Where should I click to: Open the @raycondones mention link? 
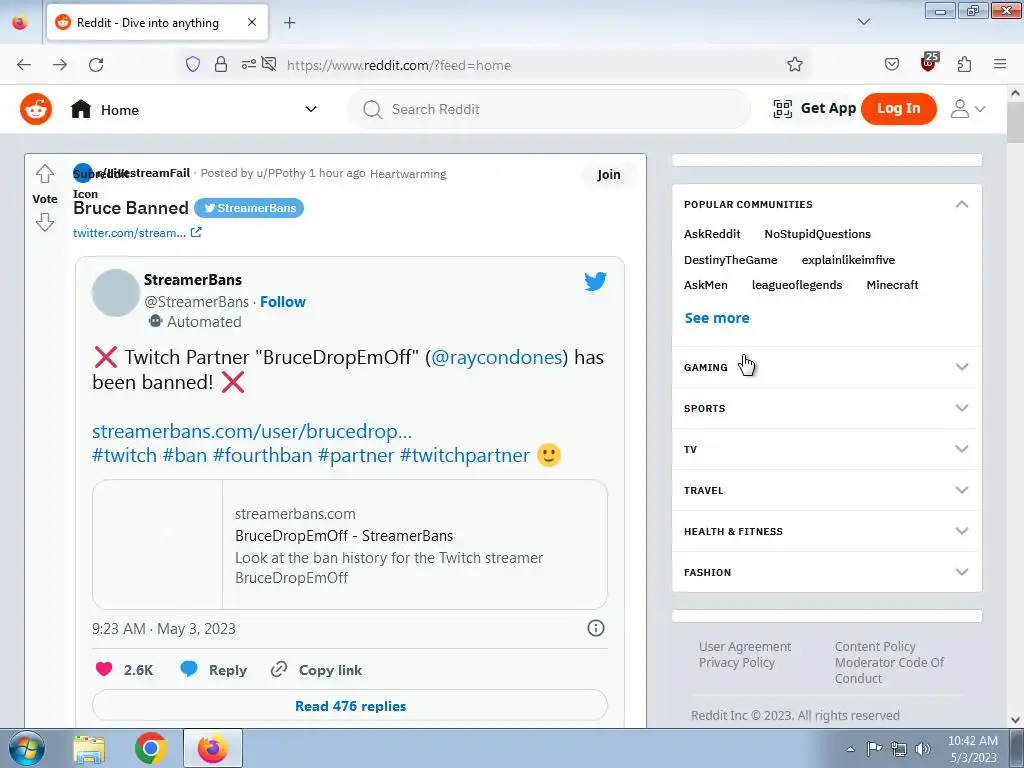point(496,357)
